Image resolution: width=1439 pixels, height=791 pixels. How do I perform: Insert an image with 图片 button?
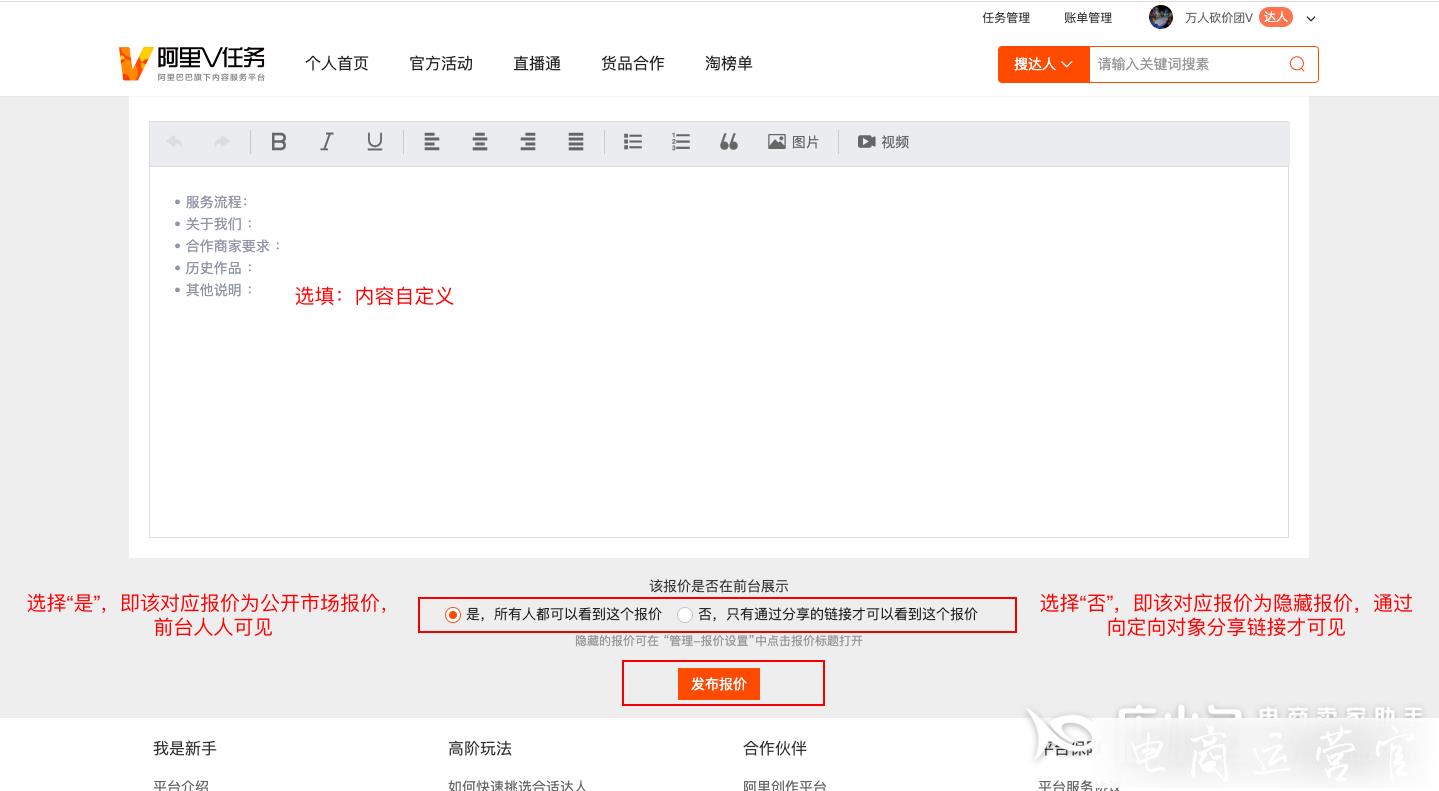point(794,142)
